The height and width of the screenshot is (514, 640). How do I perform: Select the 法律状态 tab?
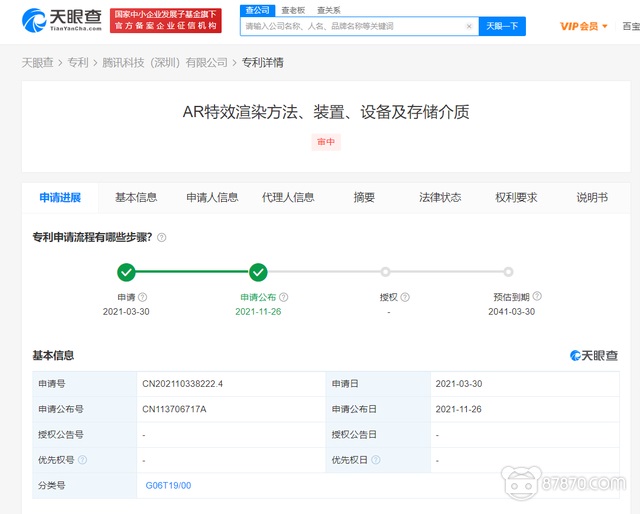pyautogui.click(x=440, y=198)
